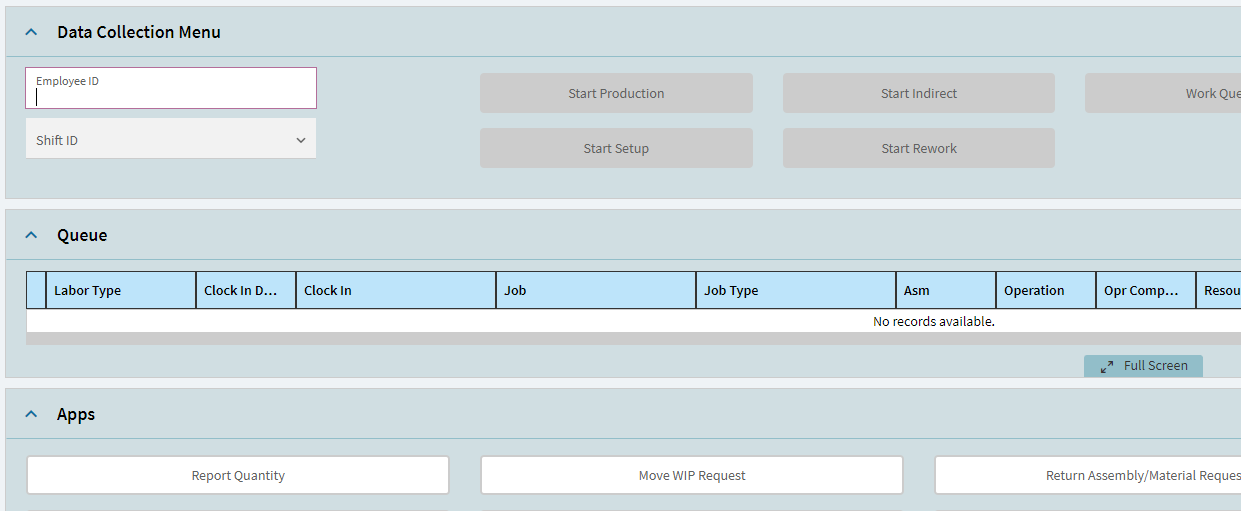Click the Start Setup button
Viewport: 1241px width, 511px height.
point(616,148)
